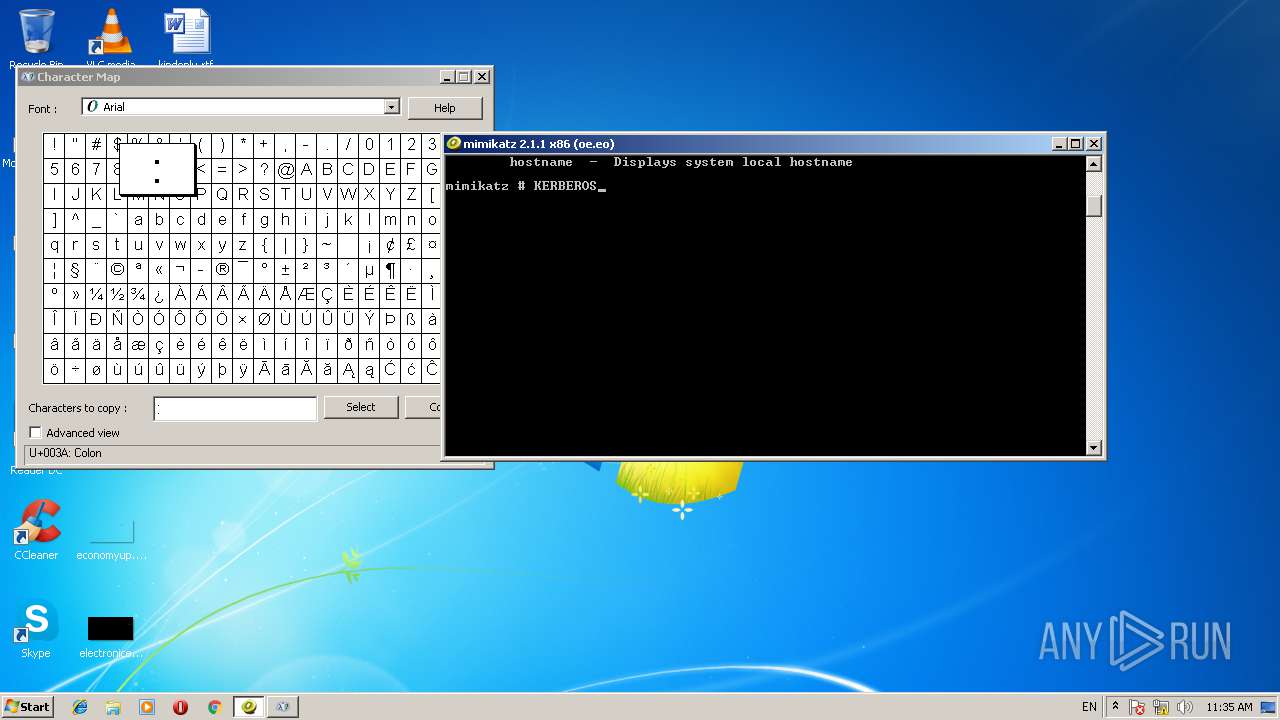Select the section § character cell

(x=75, y=270)
